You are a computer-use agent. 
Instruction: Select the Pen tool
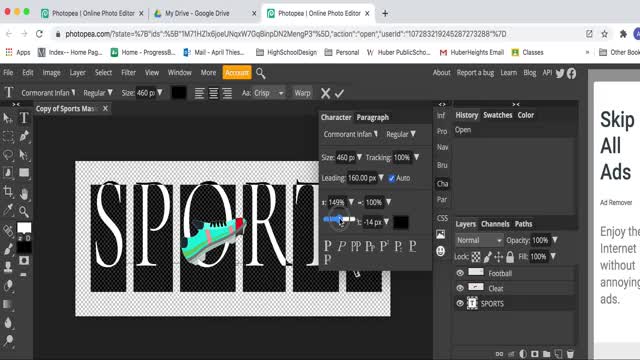24,136
